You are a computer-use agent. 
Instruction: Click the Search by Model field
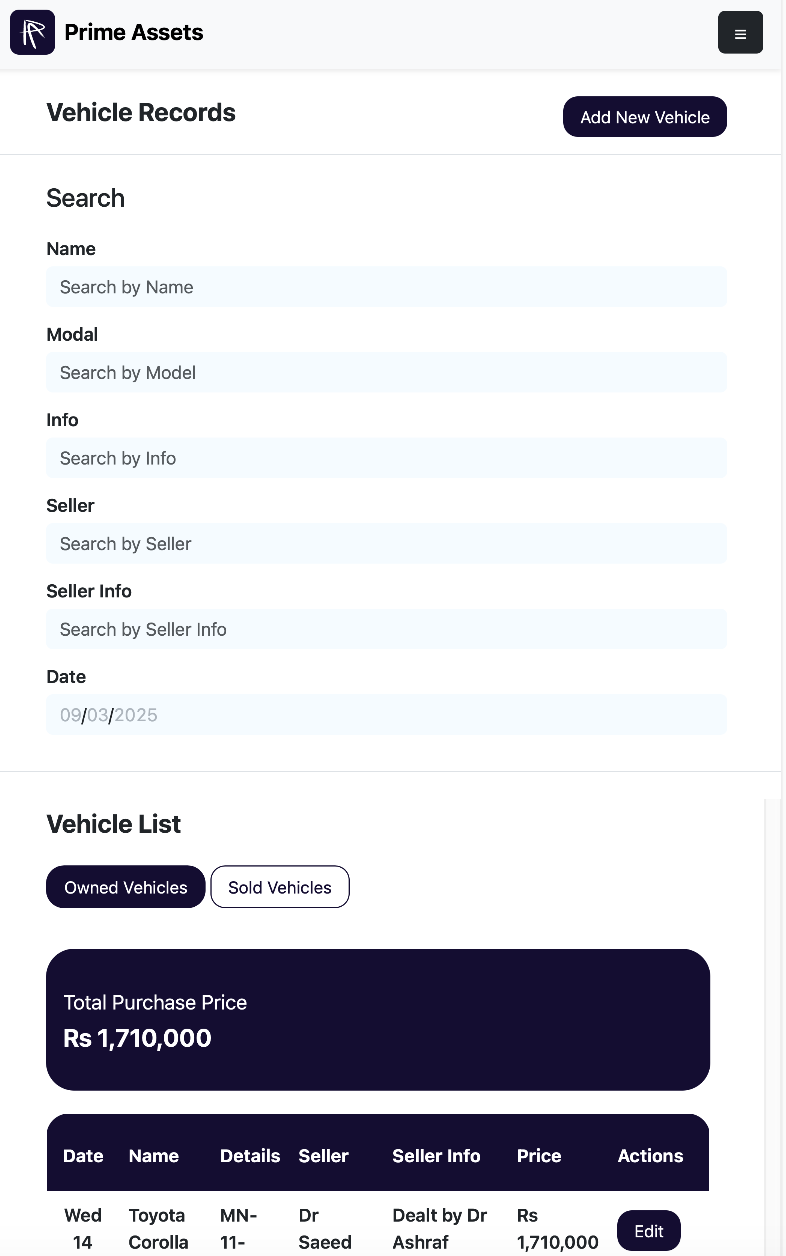(x=386, y=372)
